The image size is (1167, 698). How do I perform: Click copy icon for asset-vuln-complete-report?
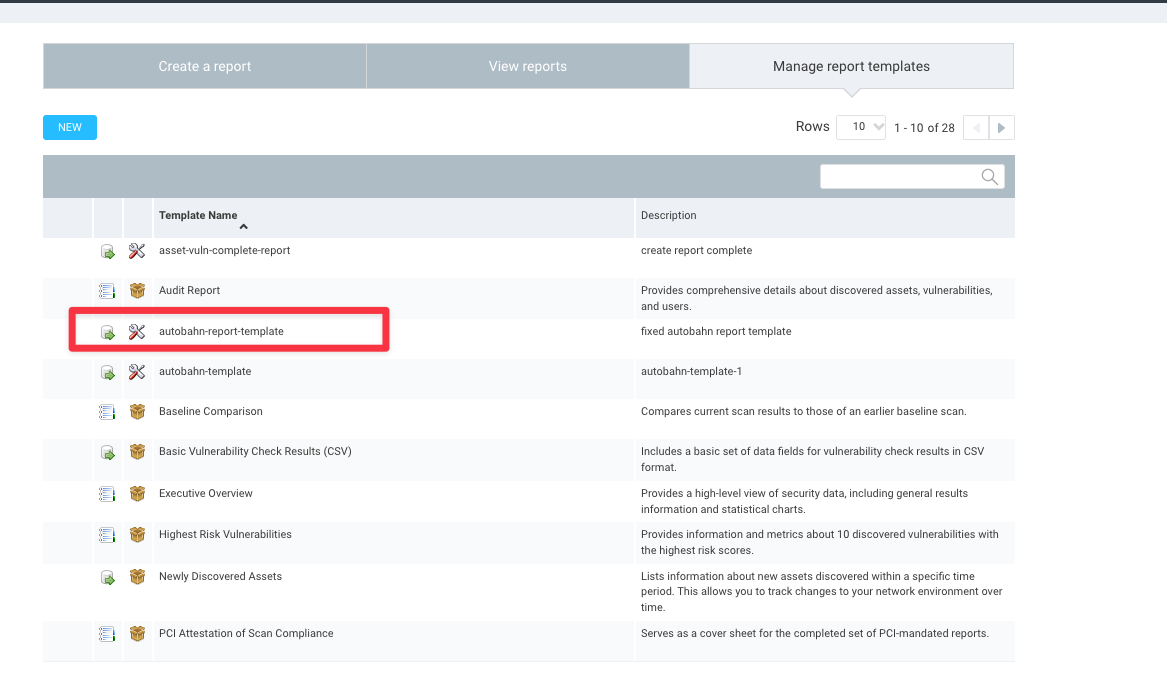tap(108, 252)
